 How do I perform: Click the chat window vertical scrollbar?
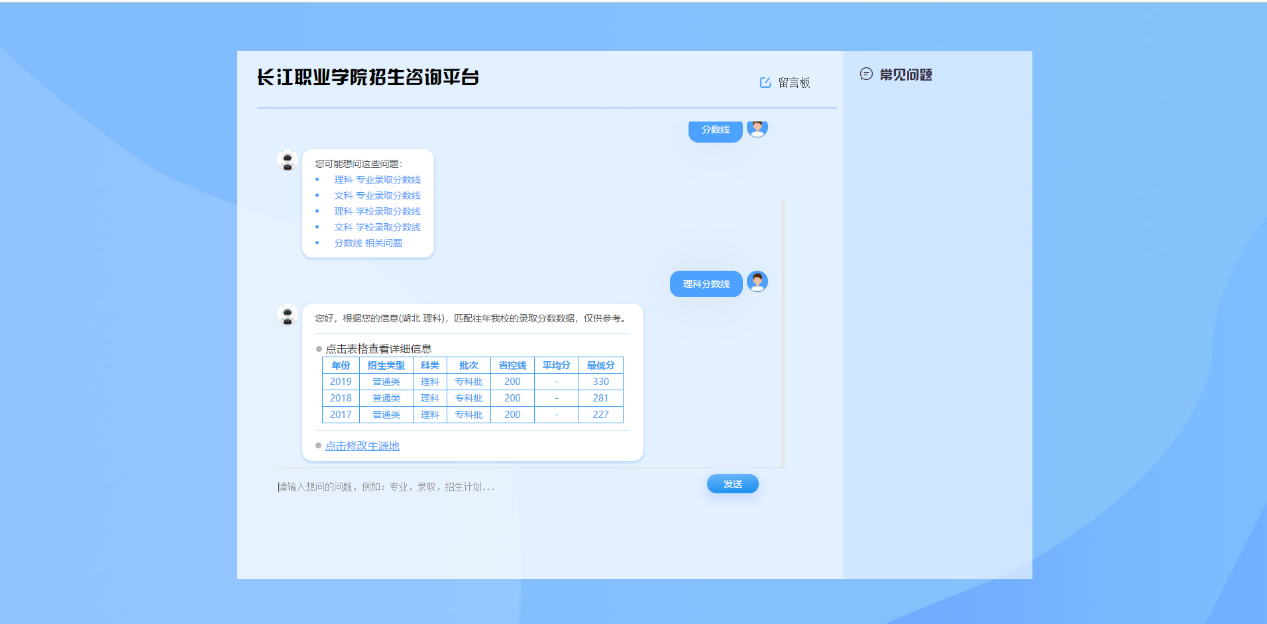click(783, 330)
